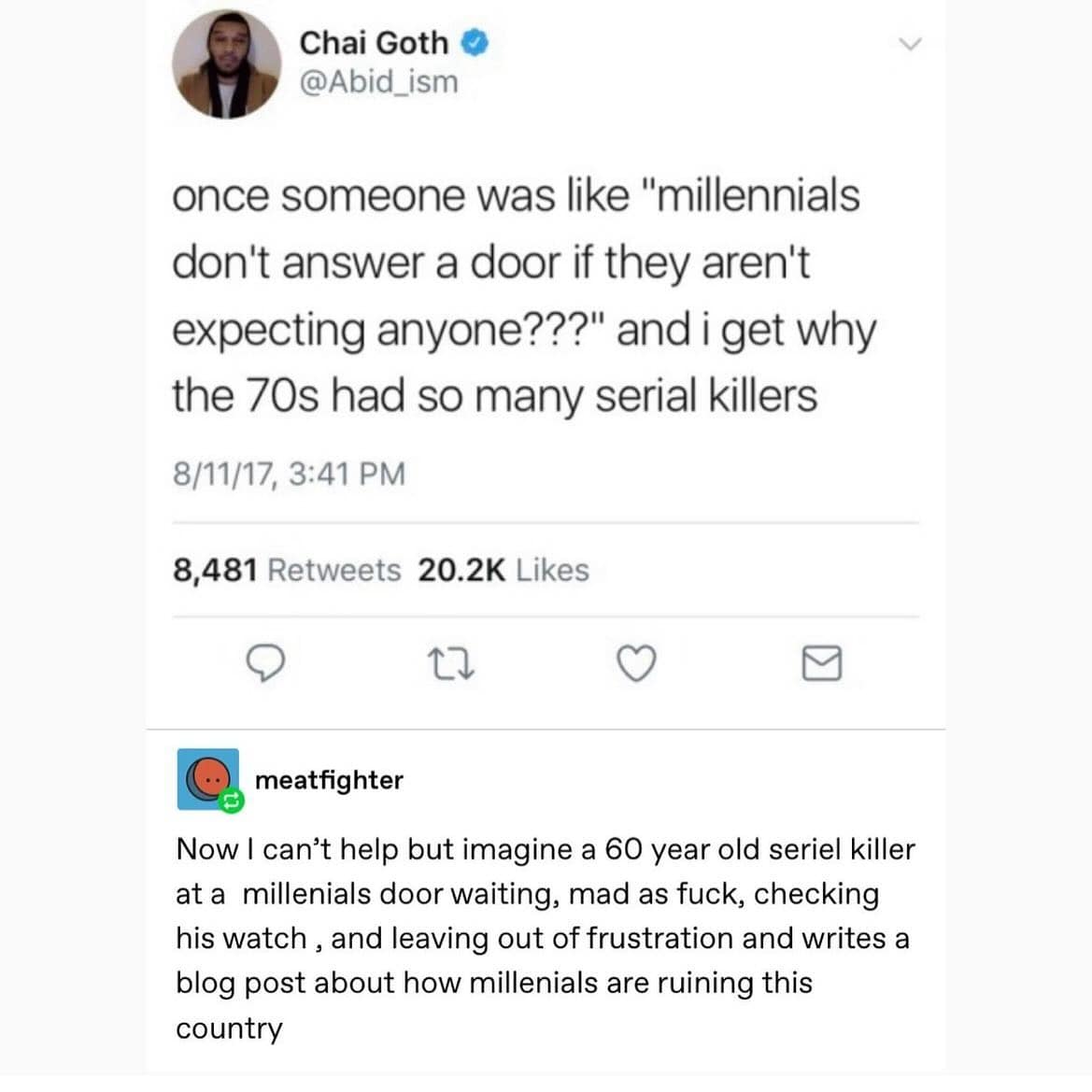Click the reply speech bubble icon
Image resolution: width=1092 pixels, height=1092 pixels.
point(265,664)
